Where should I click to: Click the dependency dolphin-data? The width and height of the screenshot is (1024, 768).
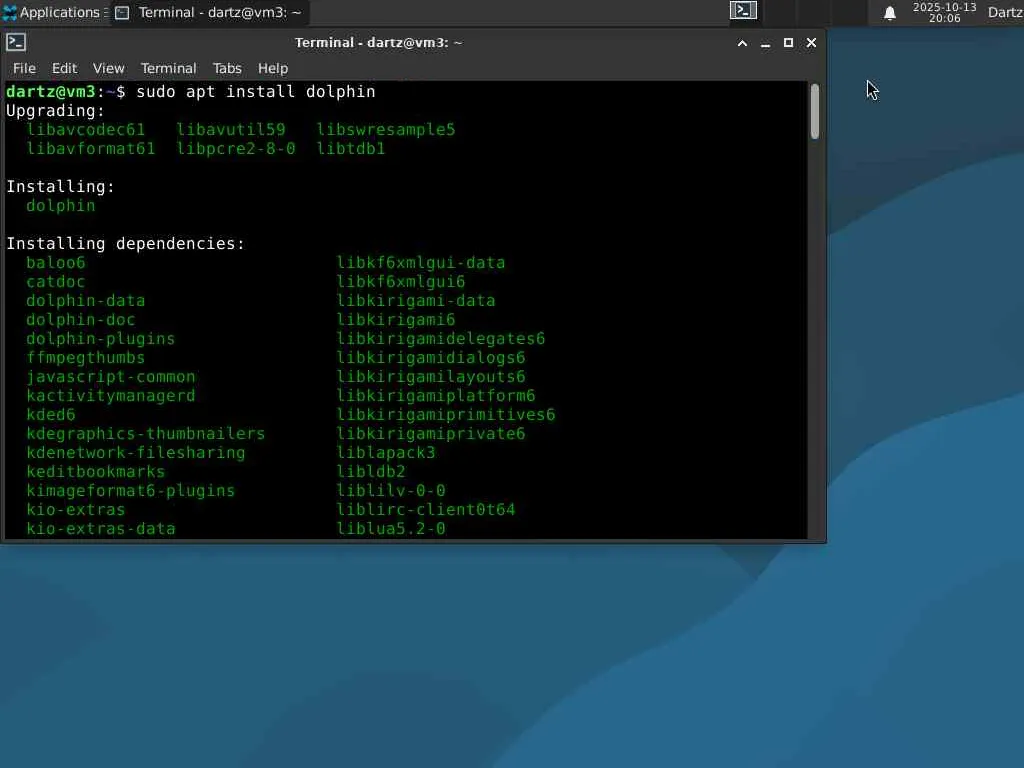[86, 300]
